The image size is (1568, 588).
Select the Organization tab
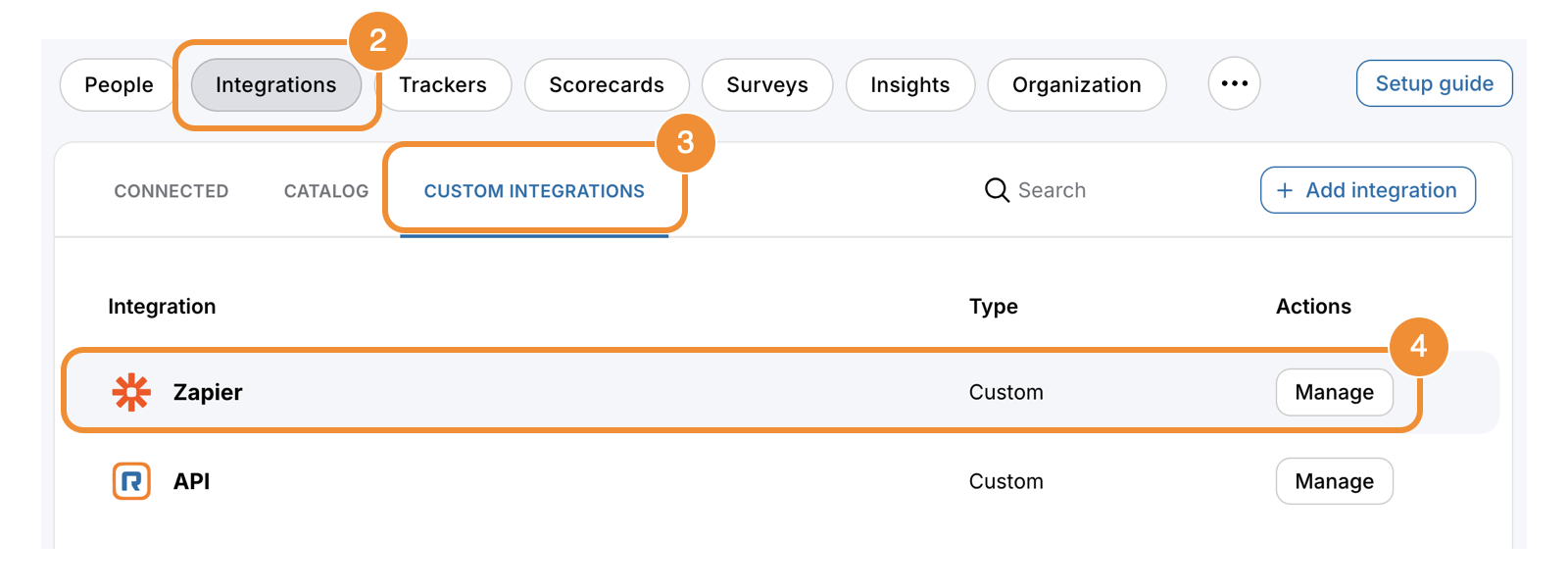[1077, 85]
